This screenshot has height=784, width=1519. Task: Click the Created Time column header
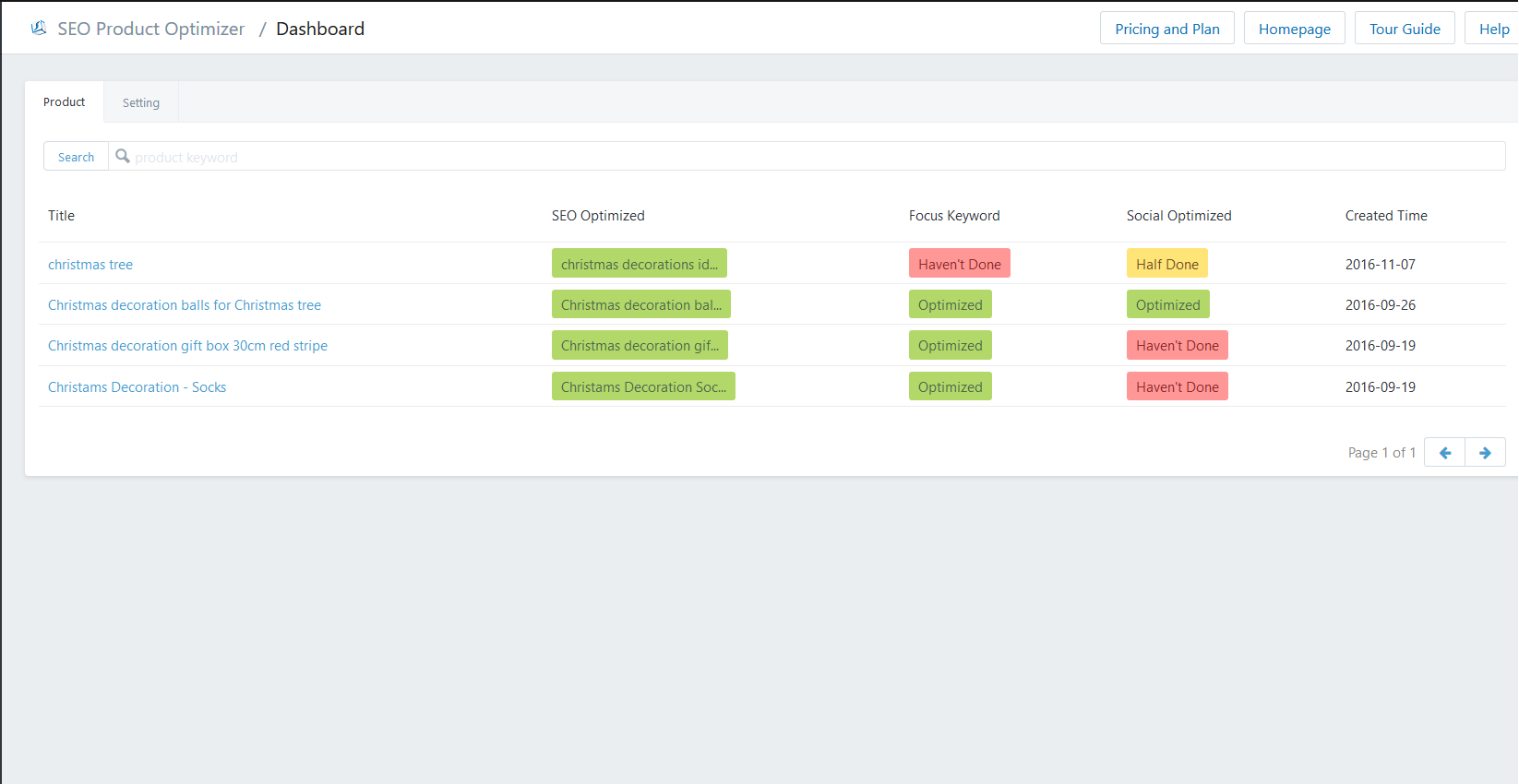point(1386,216)
